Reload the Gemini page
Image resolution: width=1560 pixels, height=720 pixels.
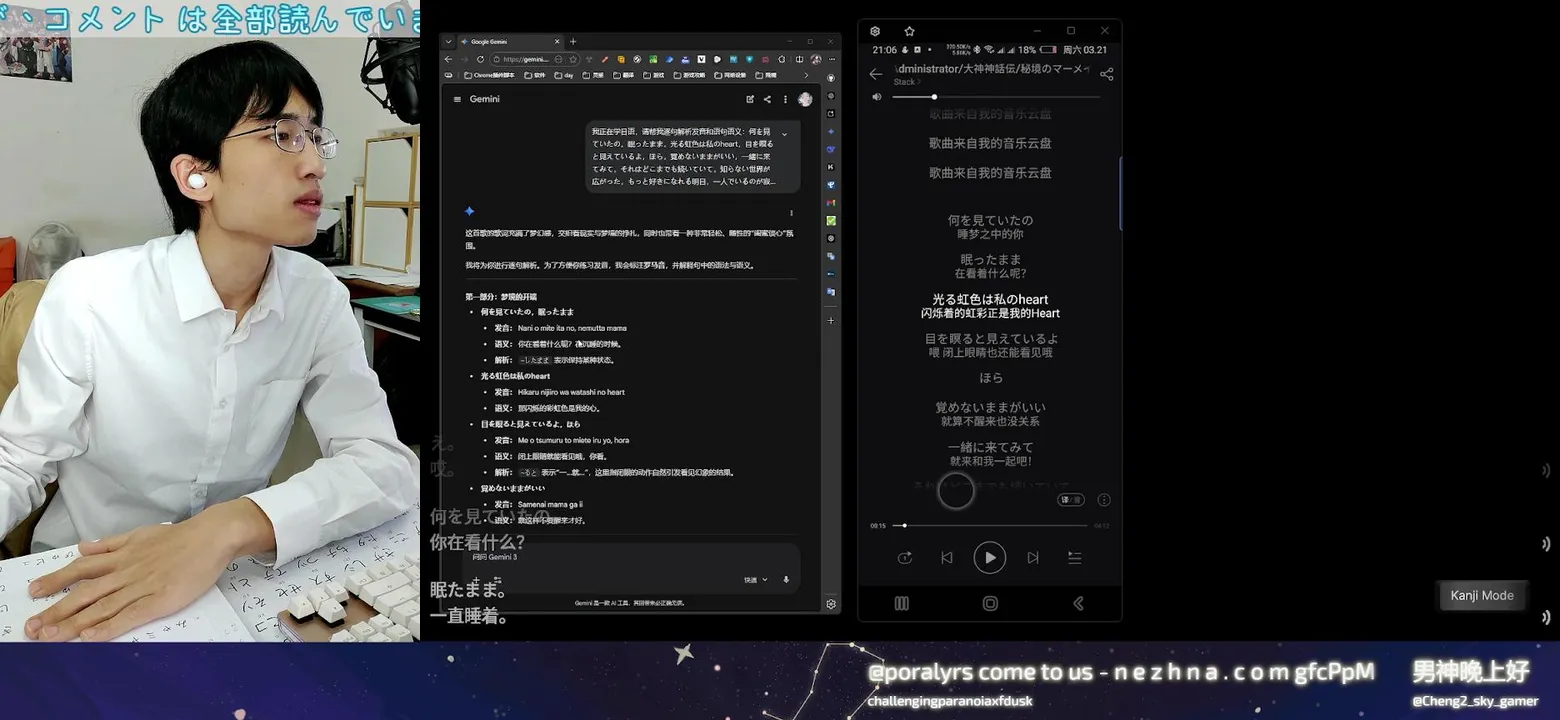pos(480,59)
